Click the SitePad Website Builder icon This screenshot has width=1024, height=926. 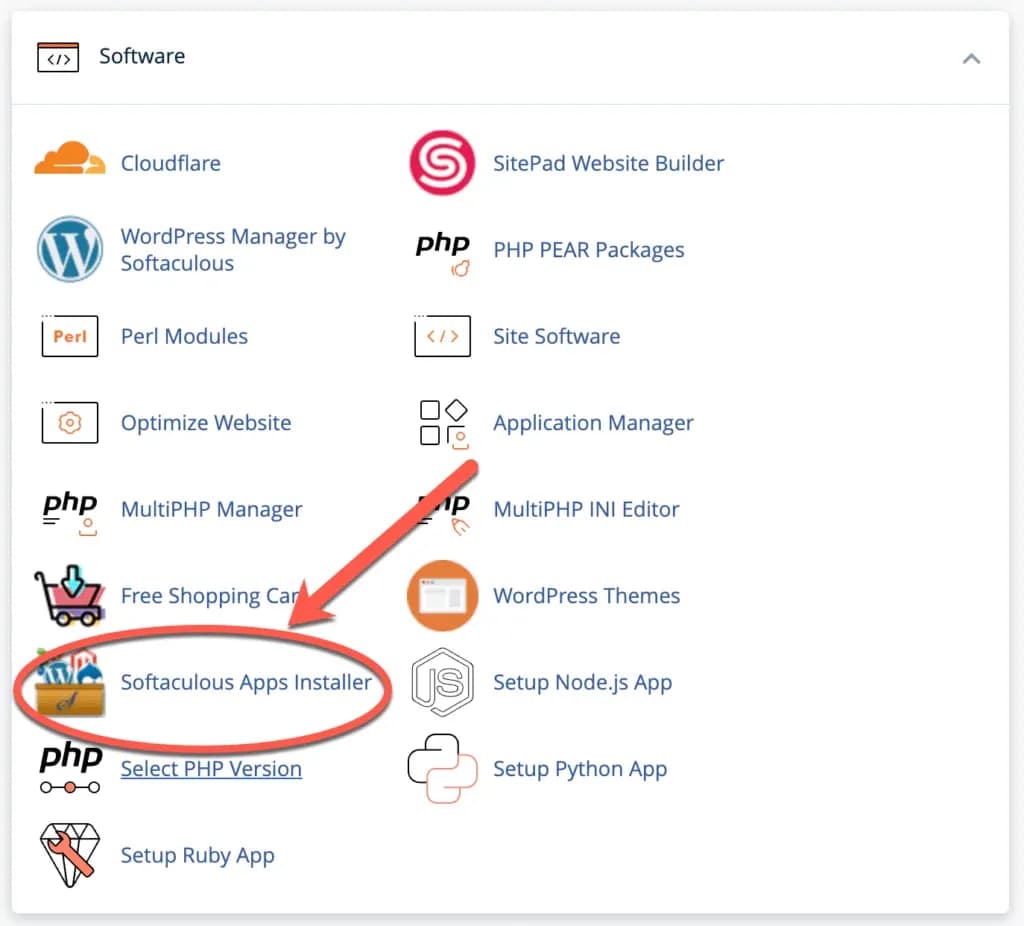(x=442, y=163)
